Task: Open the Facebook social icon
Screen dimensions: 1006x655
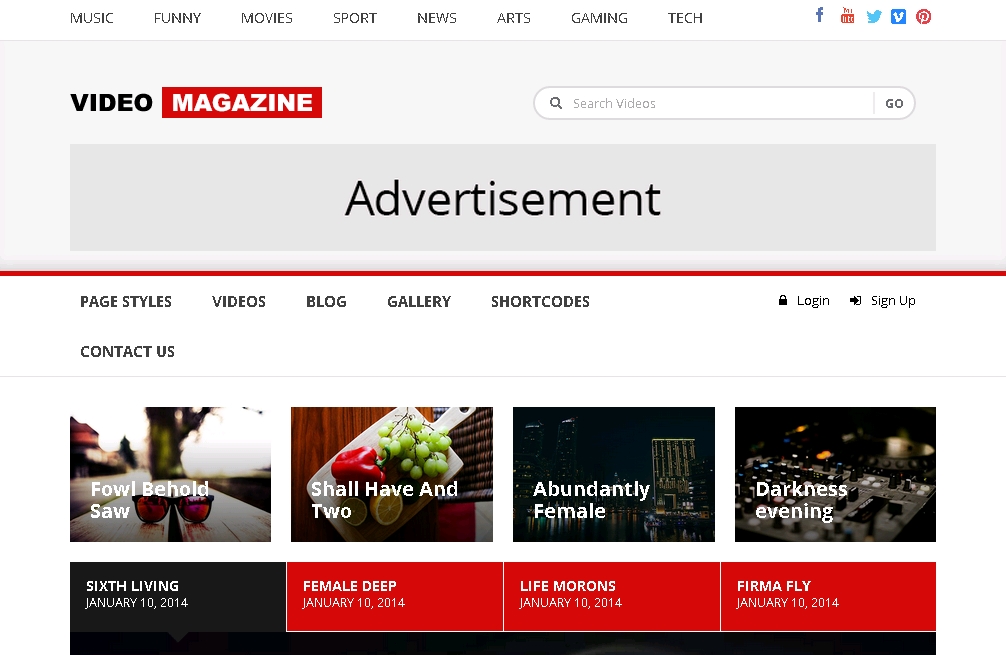Action: (x=820, y=15)
